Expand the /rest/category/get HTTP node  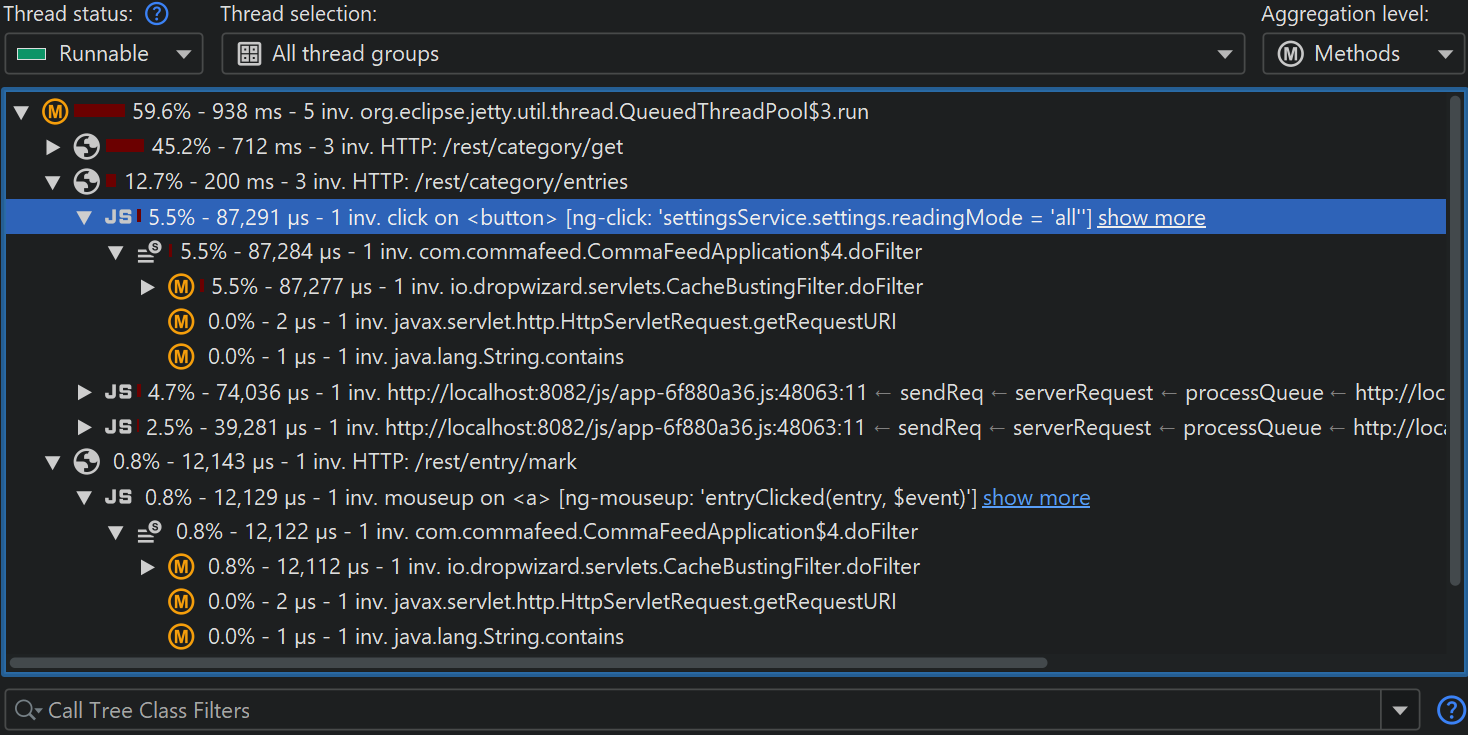point(53,147)
